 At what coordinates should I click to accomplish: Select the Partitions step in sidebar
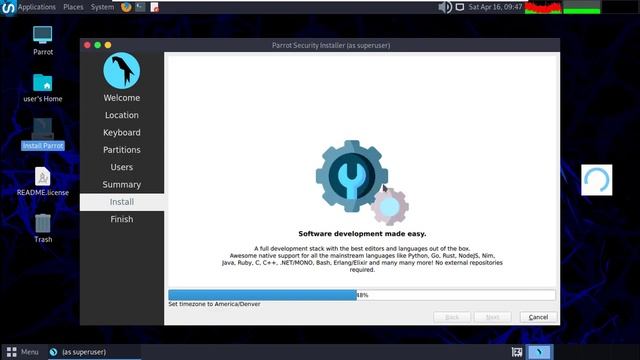122,150
